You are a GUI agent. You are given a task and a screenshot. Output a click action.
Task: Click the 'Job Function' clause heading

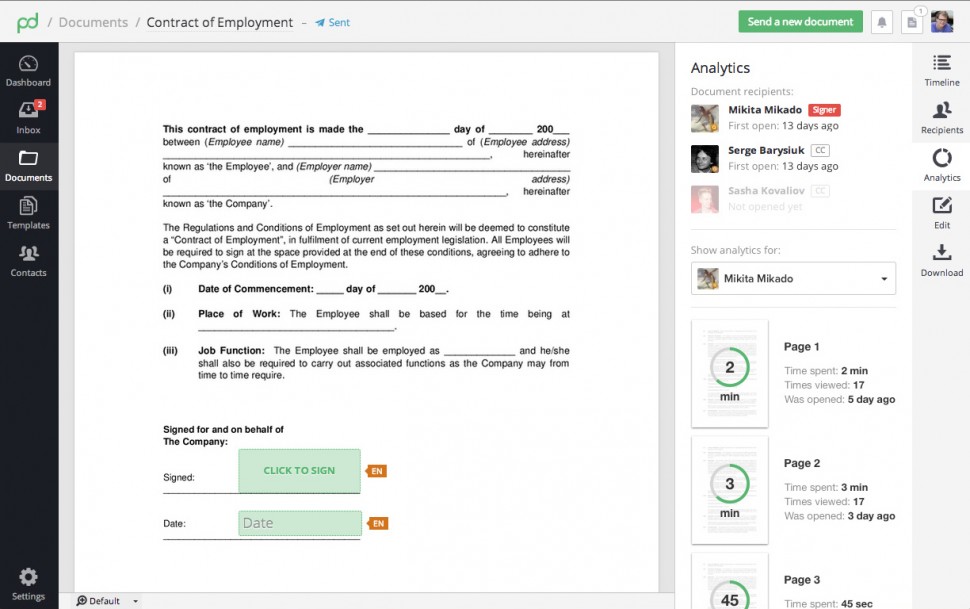231,350
